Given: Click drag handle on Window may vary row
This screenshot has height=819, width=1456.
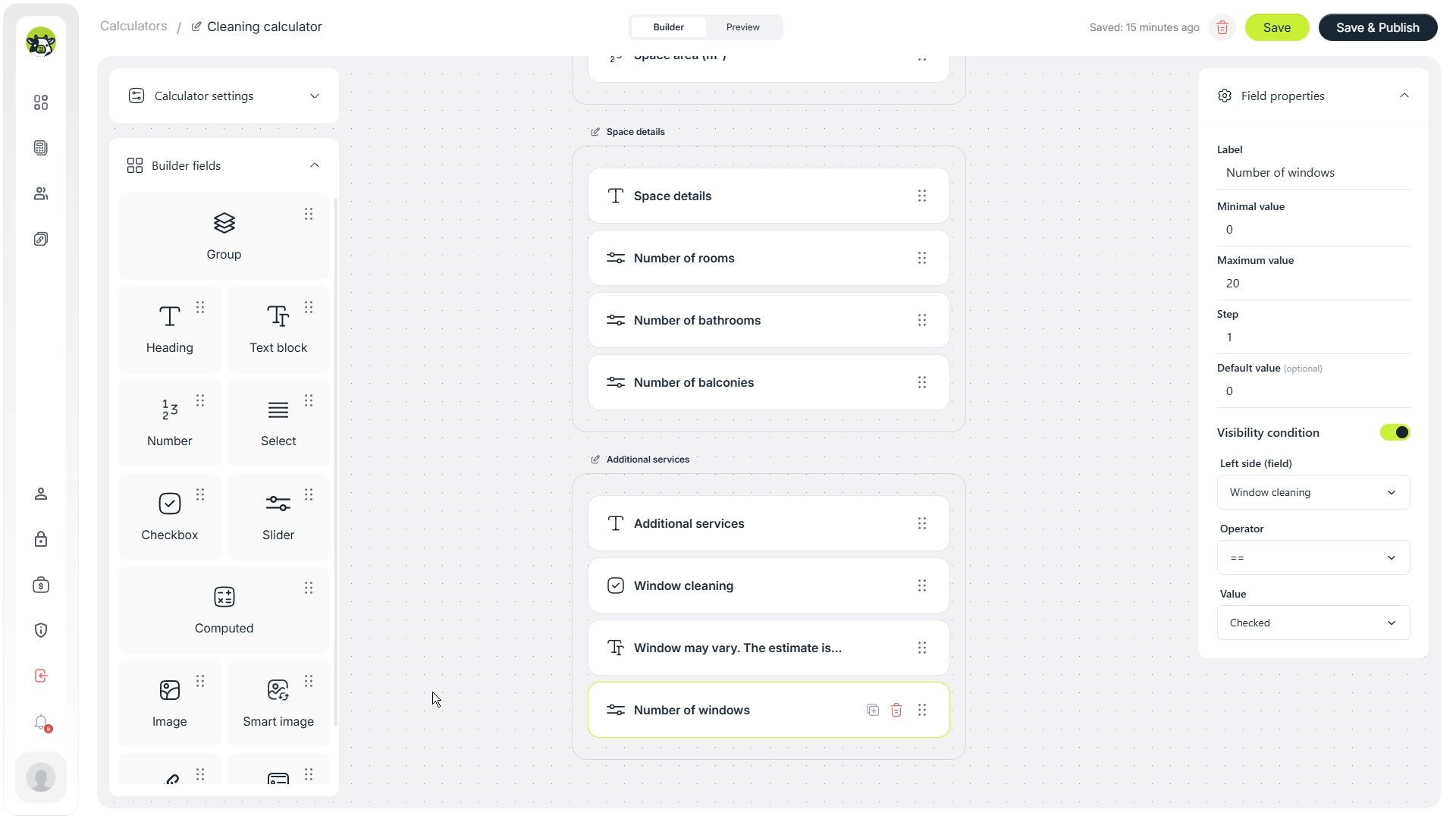Looking at the screenshot, I should tap(922, 648).
